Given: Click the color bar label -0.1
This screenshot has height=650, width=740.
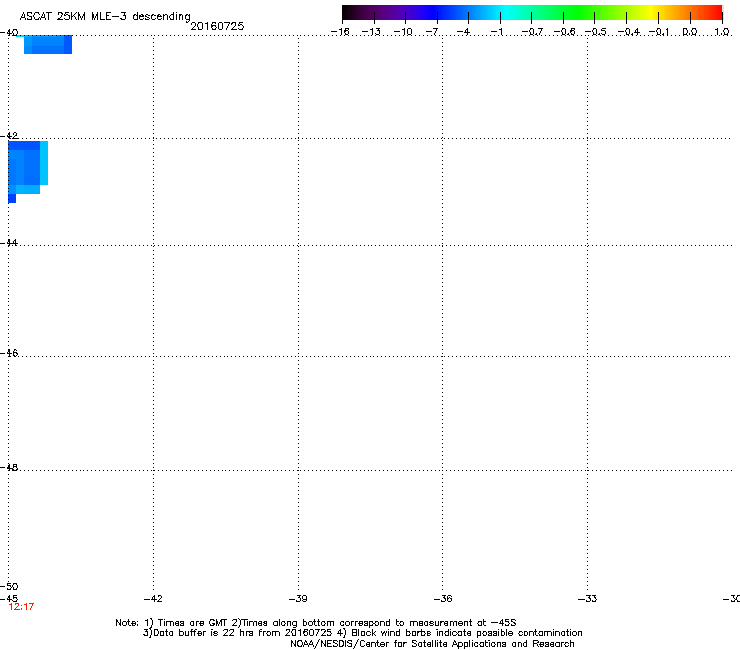Looking at the screenshot, I should [x=659, y=32].
